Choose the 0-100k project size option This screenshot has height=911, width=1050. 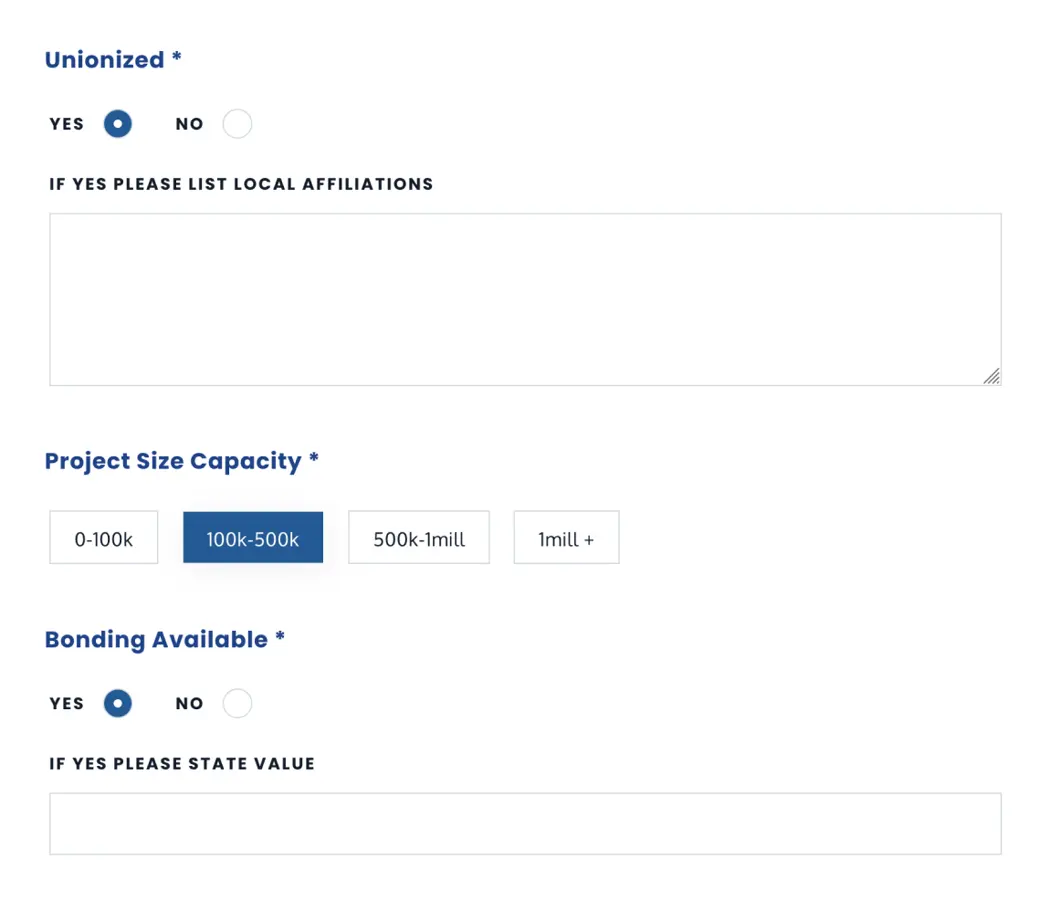coord(104,538)
